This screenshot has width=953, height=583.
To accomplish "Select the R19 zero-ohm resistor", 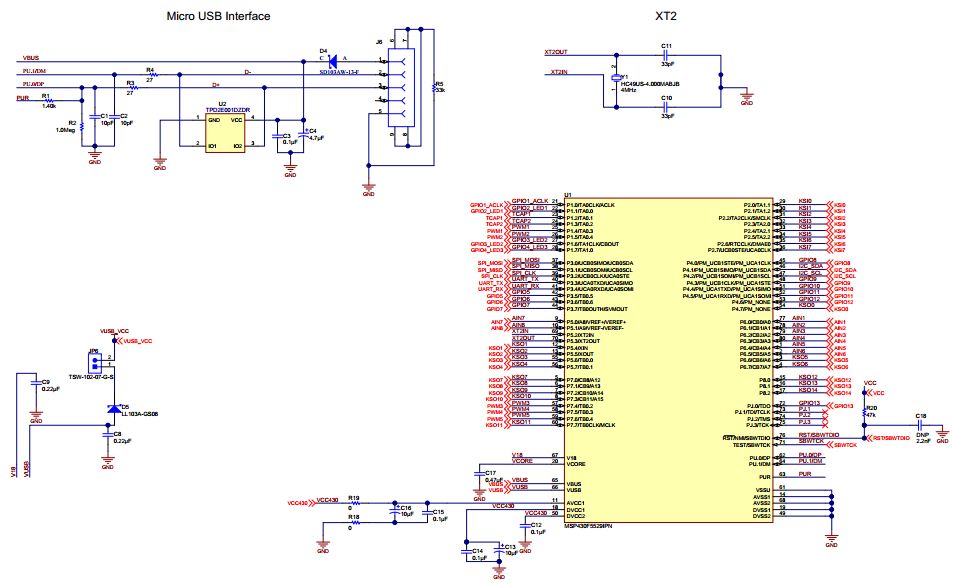I will tap(353, 503).
